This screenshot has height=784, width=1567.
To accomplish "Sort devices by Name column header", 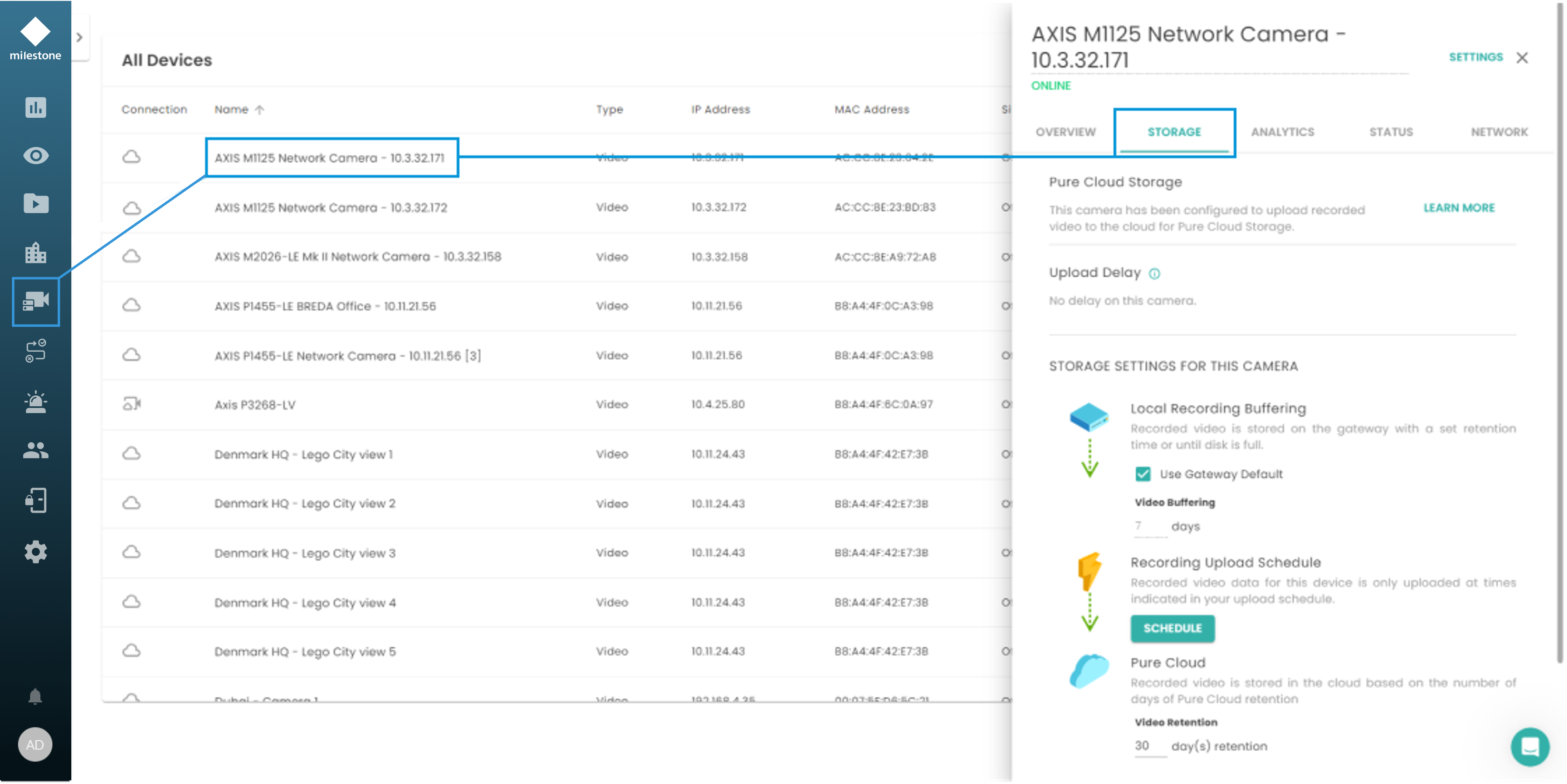I will (x=232, y=110).
